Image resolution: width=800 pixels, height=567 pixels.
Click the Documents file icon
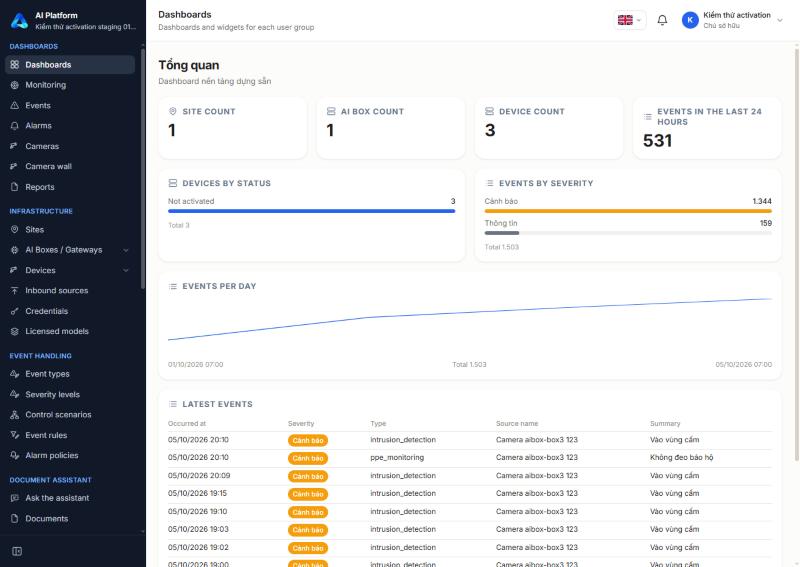pos(15,519)
